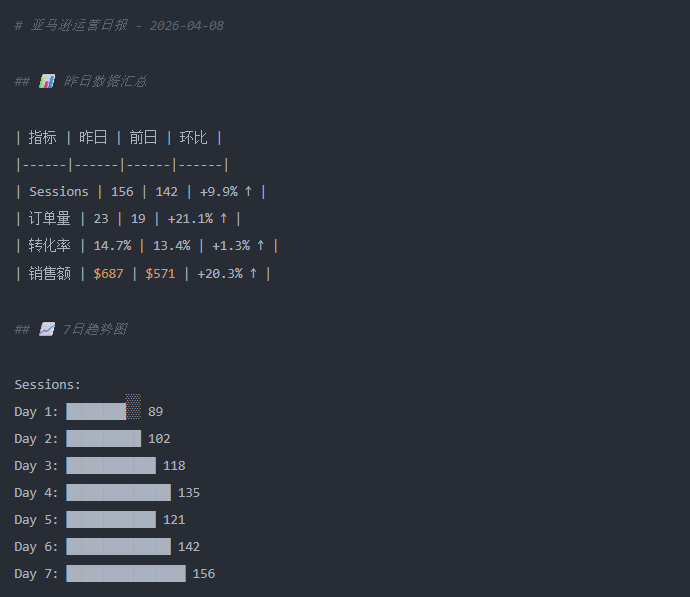Click the Day 7 bar showing 156

[125, 573]
